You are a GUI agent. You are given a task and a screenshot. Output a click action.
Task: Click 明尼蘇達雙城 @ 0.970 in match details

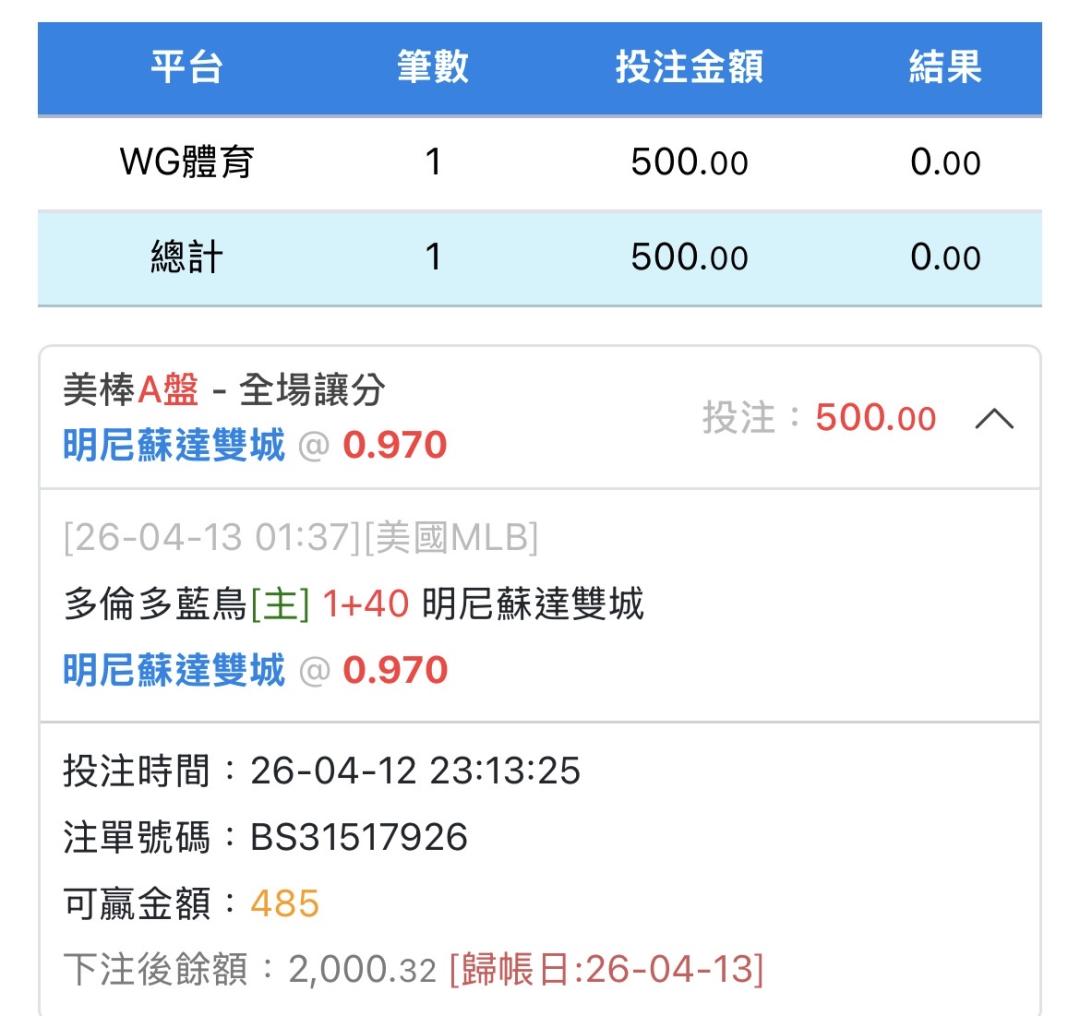pyautogui.click(x=255, y=669)
